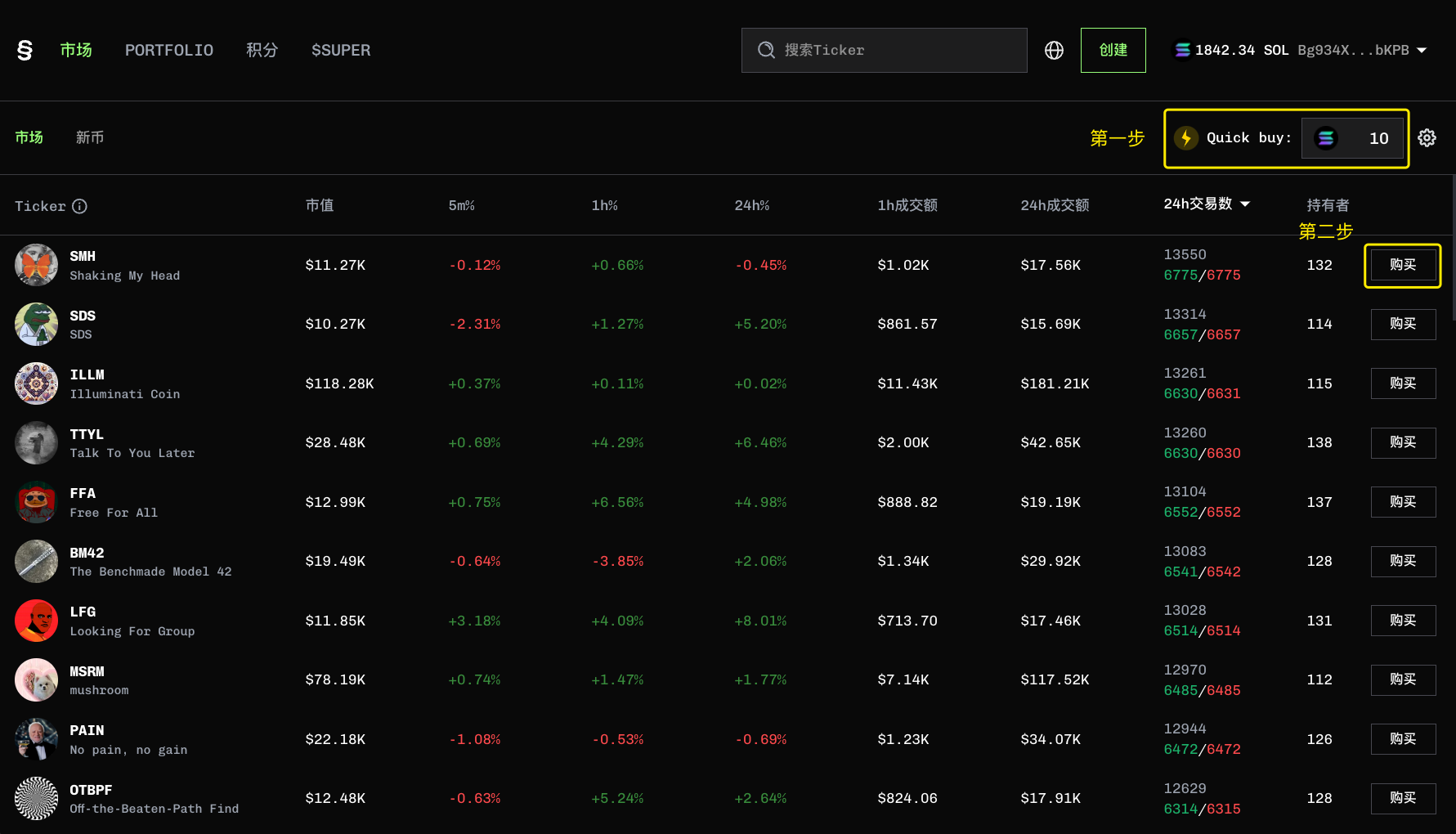Screen dimensions: 1456x834
Task: Click the SDS frog token avatar
Action: [36, 325]
